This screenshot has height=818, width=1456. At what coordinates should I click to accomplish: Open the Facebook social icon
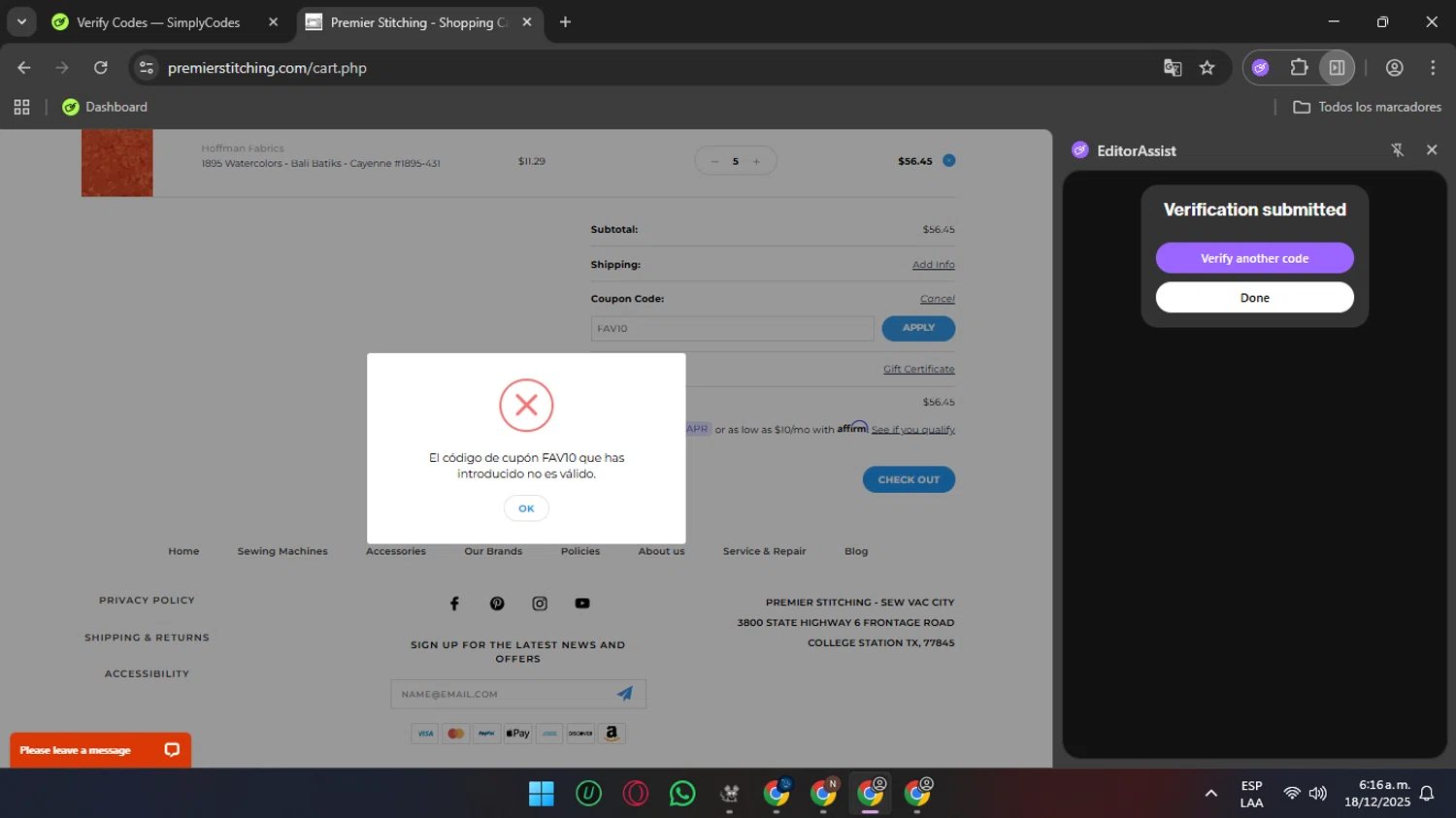(x=454, y=604)
